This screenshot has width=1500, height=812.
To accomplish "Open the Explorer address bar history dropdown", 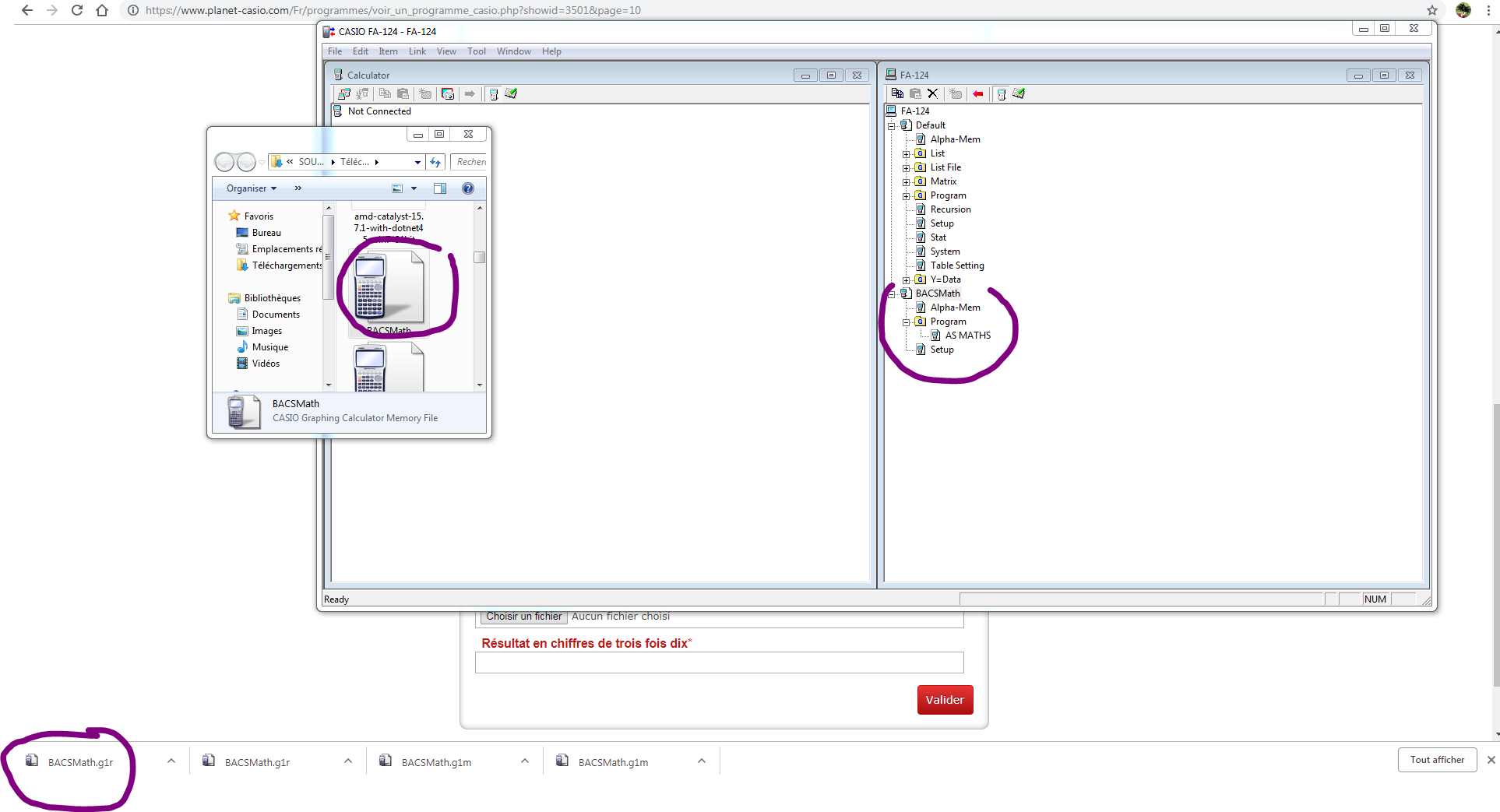I will point(417,162).
